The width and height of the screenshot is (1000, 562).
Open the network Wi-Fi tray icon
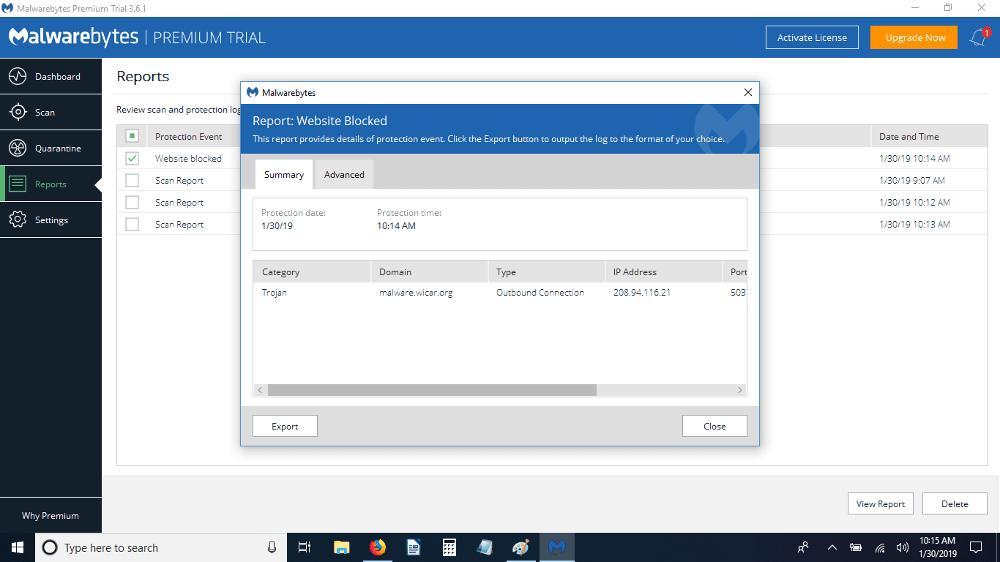point(879,547)
